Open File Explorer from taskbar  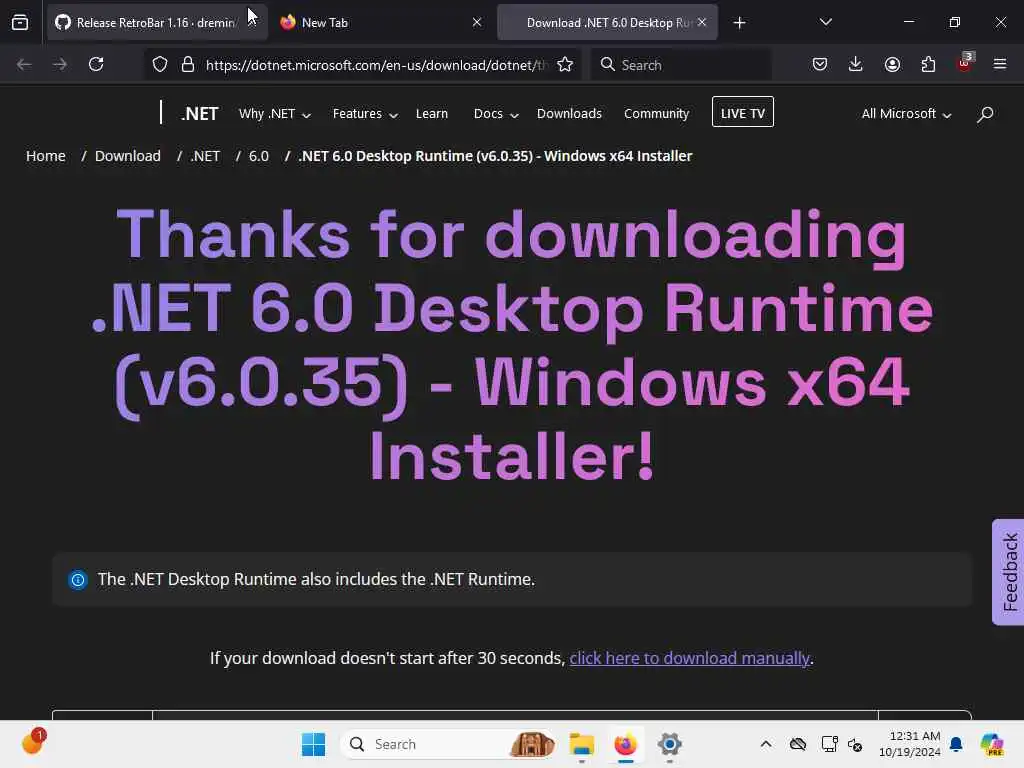point(581,744)
